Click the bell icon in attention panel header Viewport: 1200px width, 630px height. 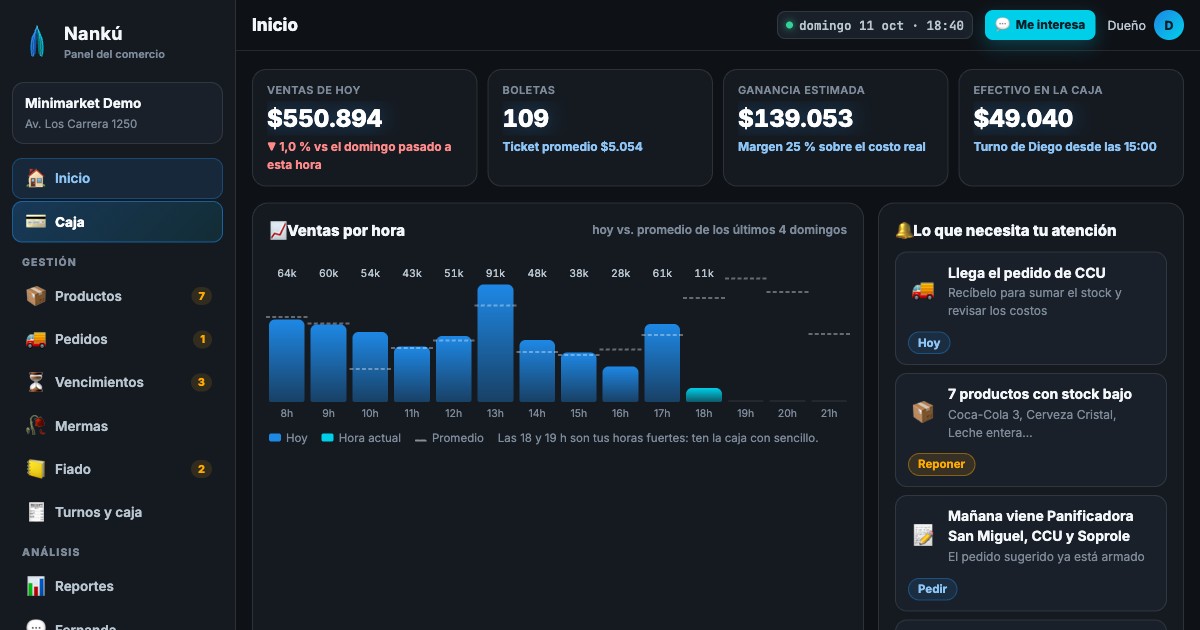pyautogui.click(x=904, y=230)
